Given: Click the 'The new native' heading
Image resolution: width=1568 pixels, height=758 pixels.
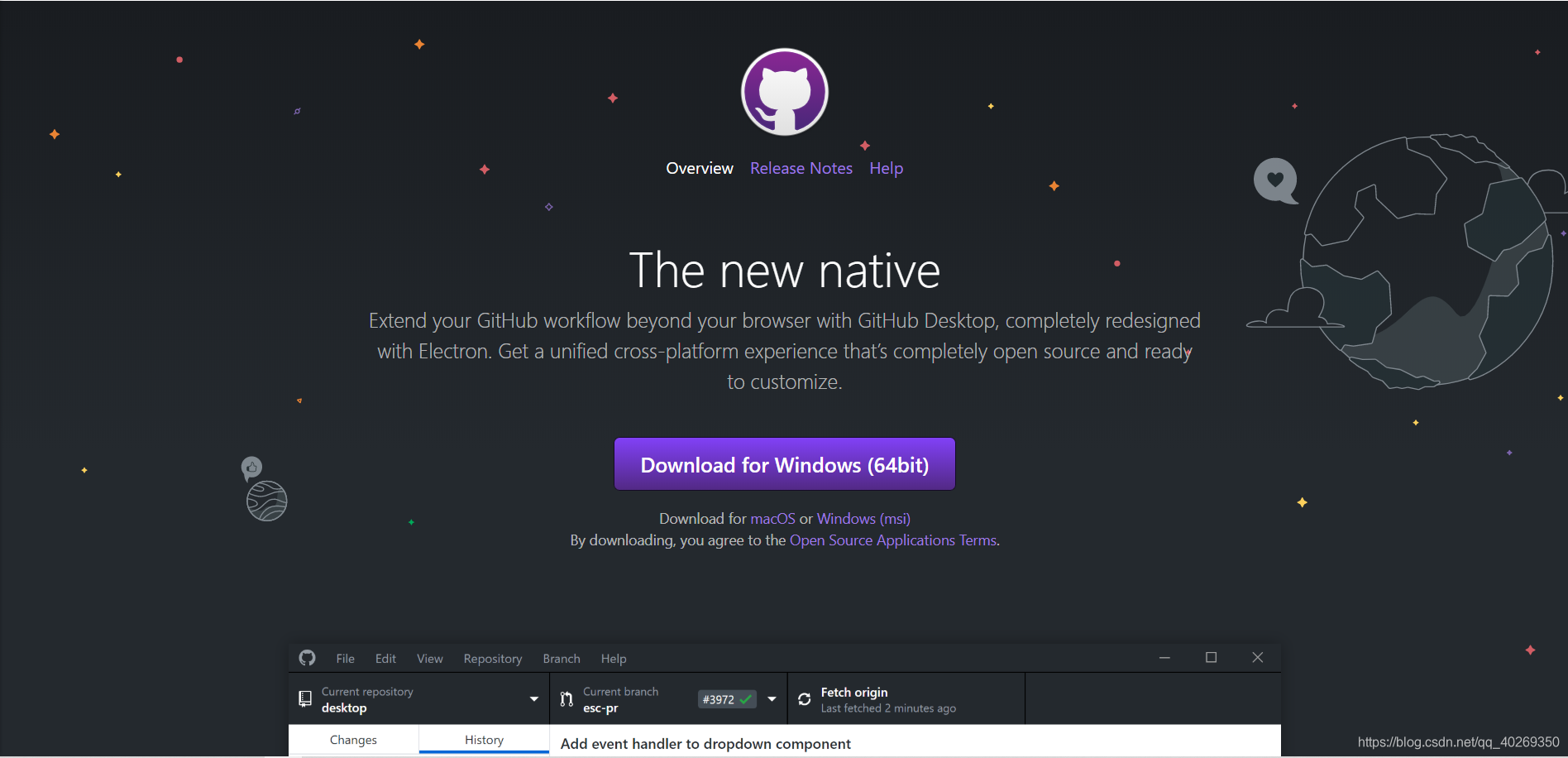Looking at the screenshot, I should click(x=784, y=271).
